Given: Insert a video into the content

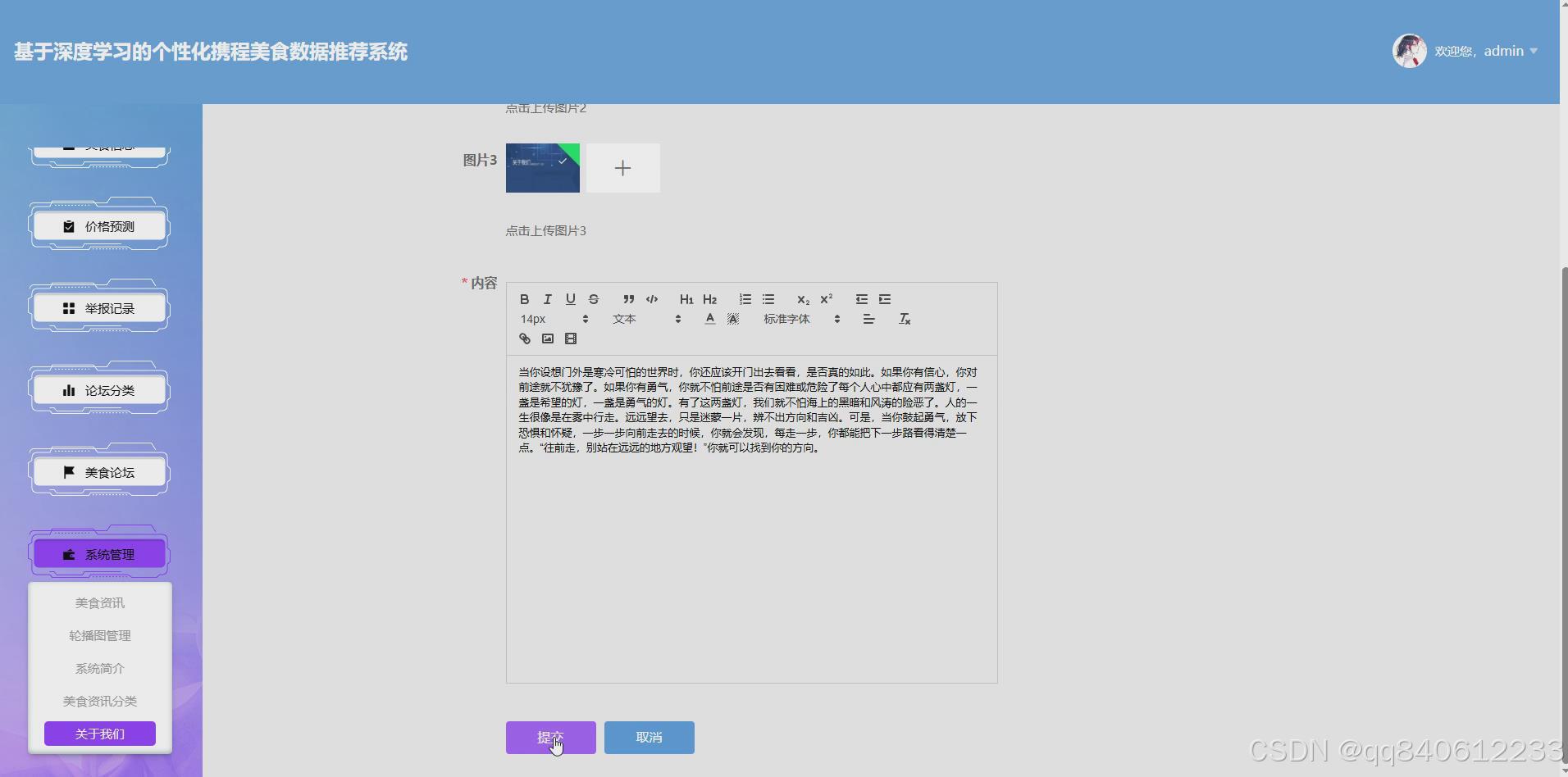Looking at the screenshot, I should 572,338.
